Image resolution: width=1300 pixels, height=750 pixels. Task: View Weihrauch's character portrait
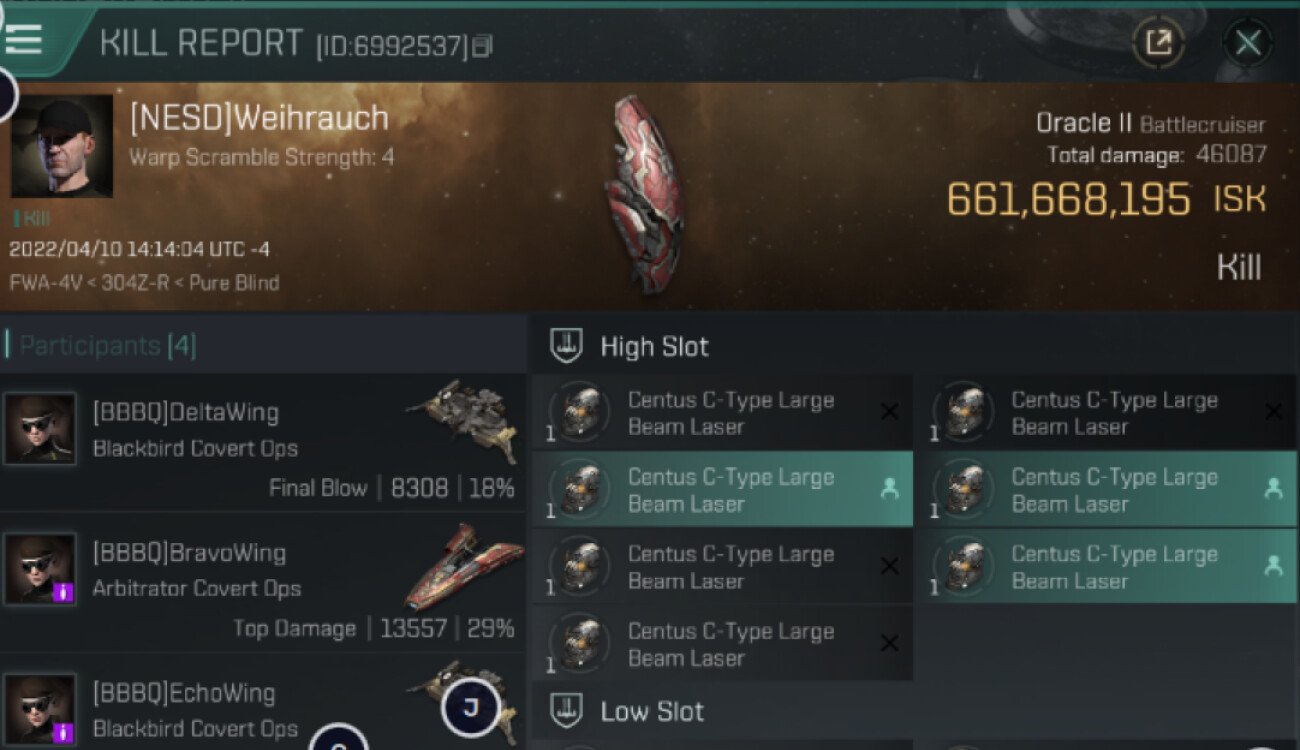[62, 146]
